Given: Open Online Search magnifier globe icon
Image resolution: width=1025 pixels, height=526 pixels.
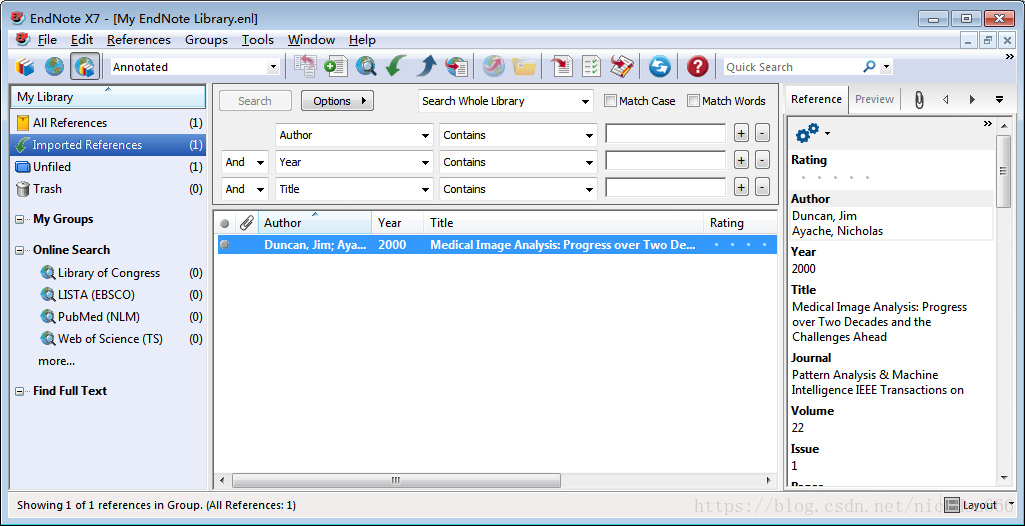Looking at the screenshot, I should point(366,67).
